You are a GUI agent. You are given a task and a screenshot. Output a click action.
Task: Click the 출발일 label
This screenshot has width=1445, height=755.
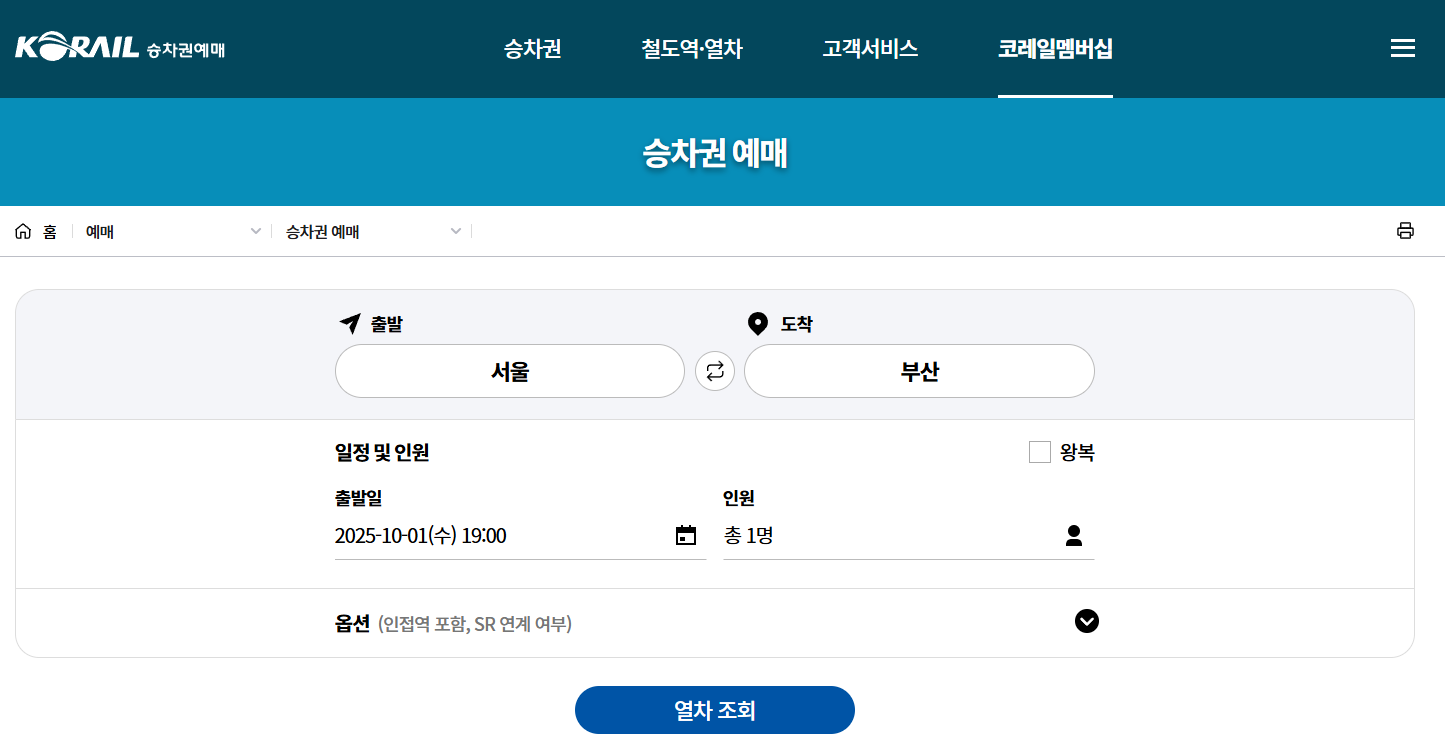click(x=359, y=498)
